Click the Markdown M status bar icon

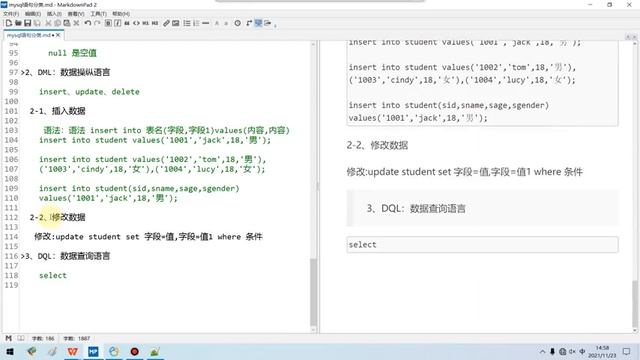pos(9,338)
